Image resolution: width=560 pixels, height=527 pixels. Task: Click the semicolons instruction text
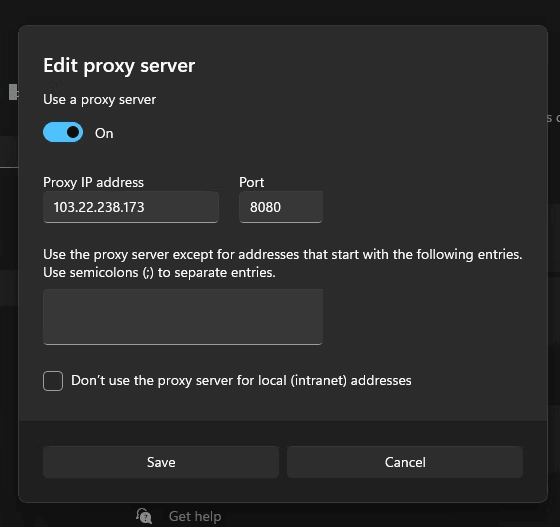pyautogui.click(x=159, y=272)
